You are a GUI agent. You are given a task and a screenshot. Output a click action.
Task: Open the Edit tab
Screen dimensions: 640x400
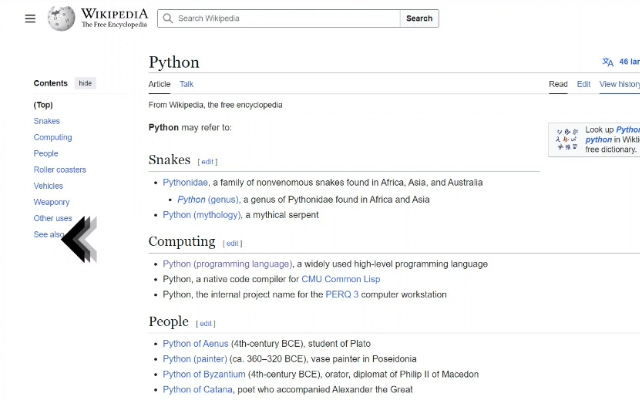(x=584, y=84)
